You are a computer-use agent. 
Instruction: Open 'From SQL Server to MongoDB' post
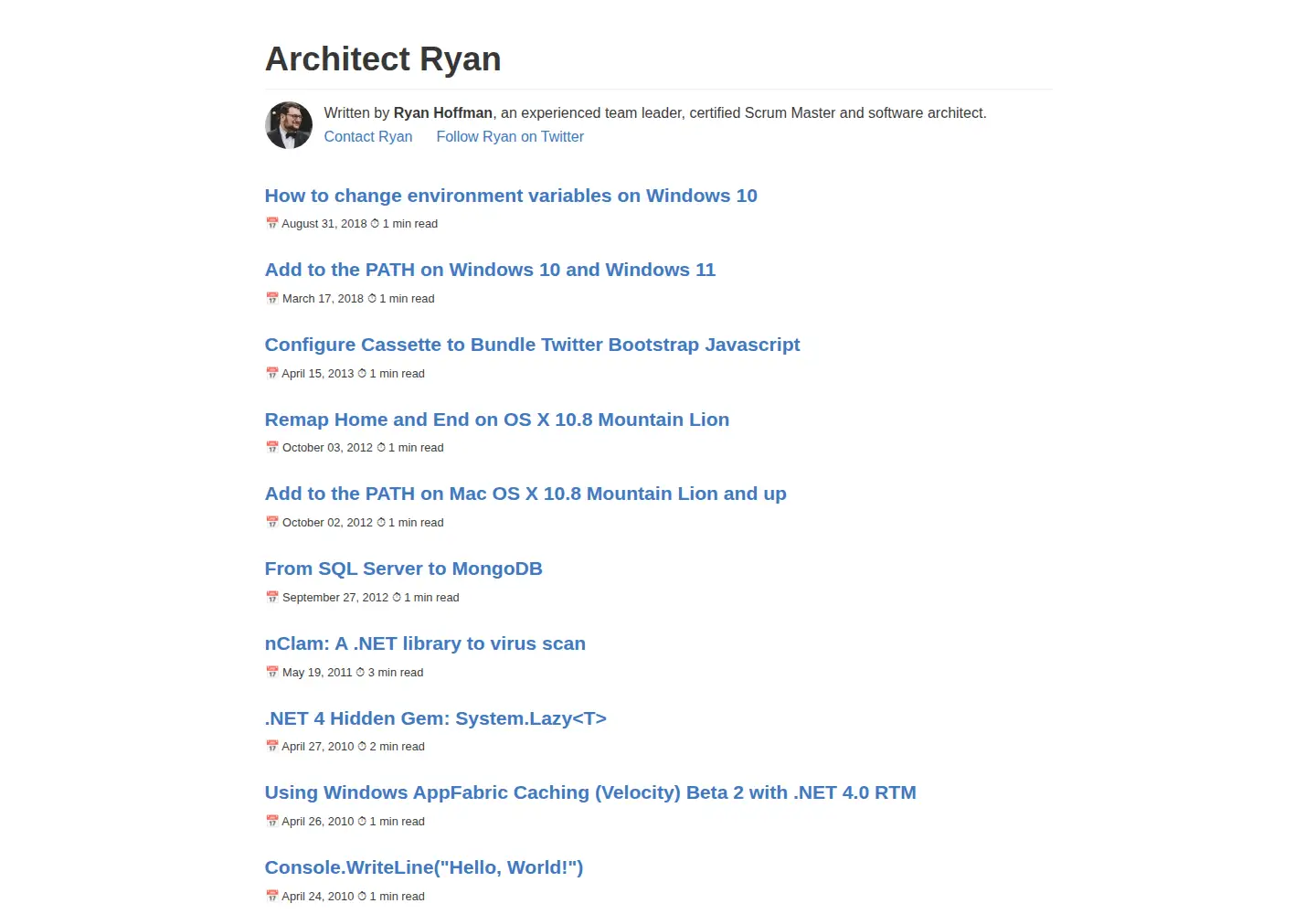pyautogui.click(x=404, y=569)
